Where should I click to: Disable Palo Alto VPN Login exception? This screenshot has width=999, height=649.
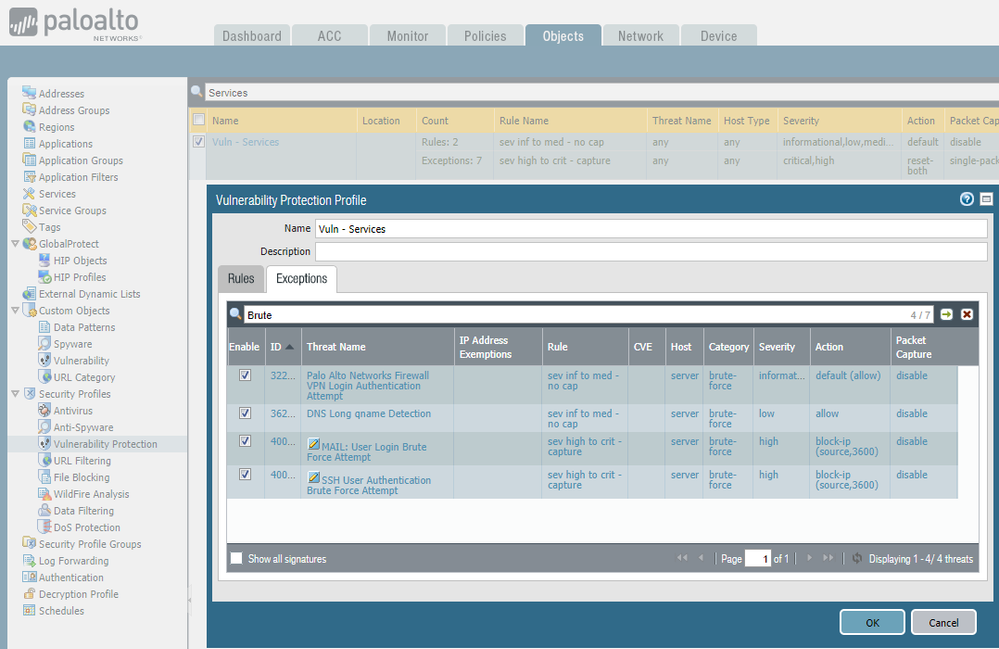tap(245, 375)
